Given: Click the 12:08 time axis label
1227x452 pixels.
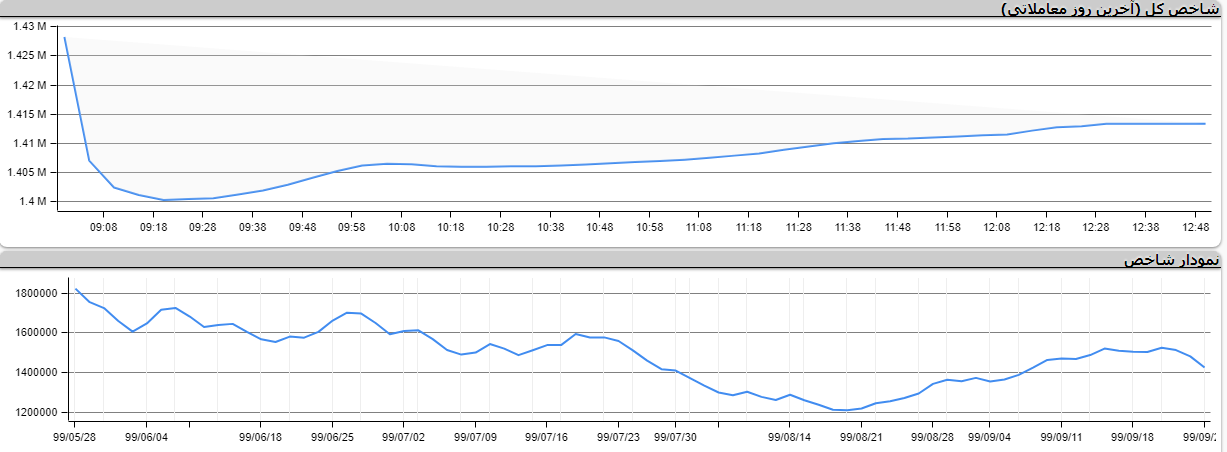Looking at the screenshot, I should point(996,227).
